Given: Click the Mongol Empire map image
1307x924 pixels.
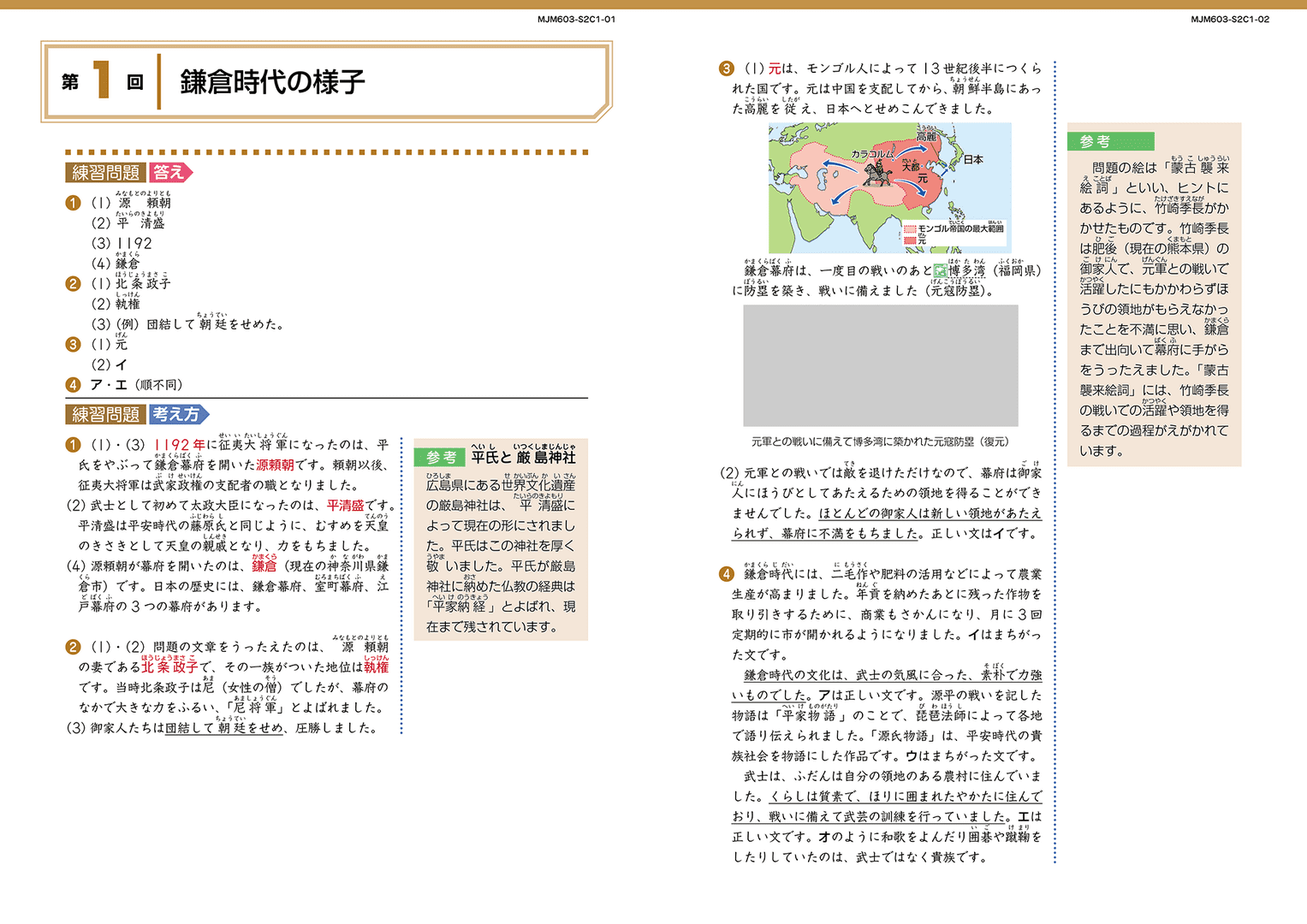Looking at the screenshot, I should tap(889, 187).
